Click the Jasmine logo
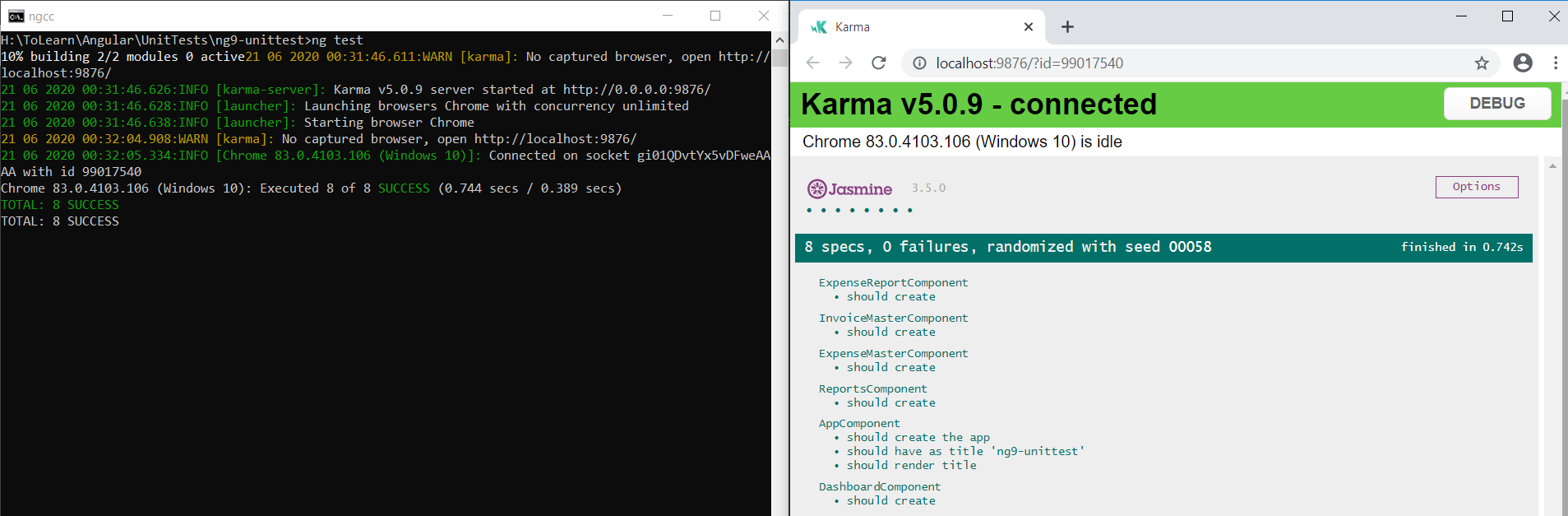 tap(849, 189)
